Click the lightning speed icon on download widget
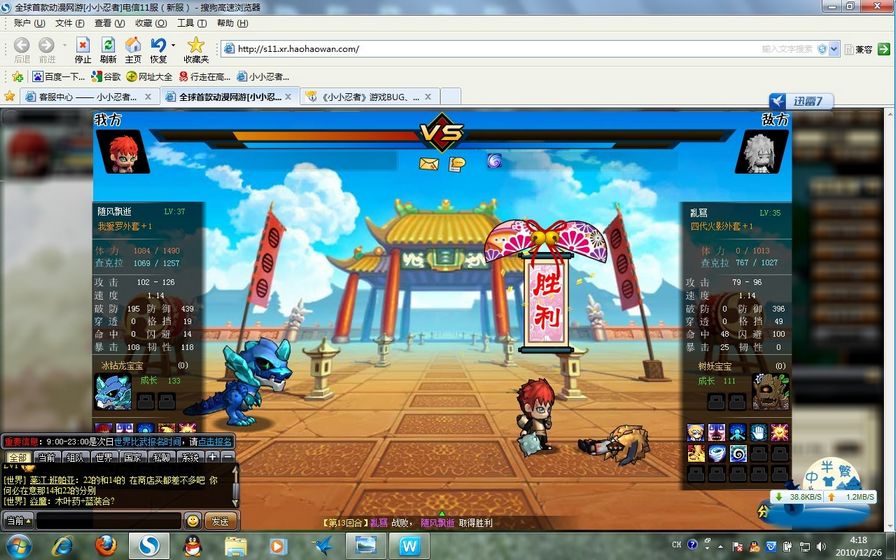The height and width of the screenshot is (560, 896). [x=764, y=511]
